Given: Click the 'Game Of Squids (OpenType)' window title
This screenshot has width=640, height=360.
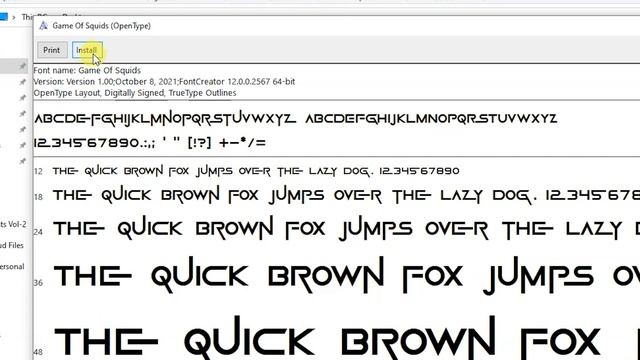Looking at the screenshot, I should pos(102,26).
